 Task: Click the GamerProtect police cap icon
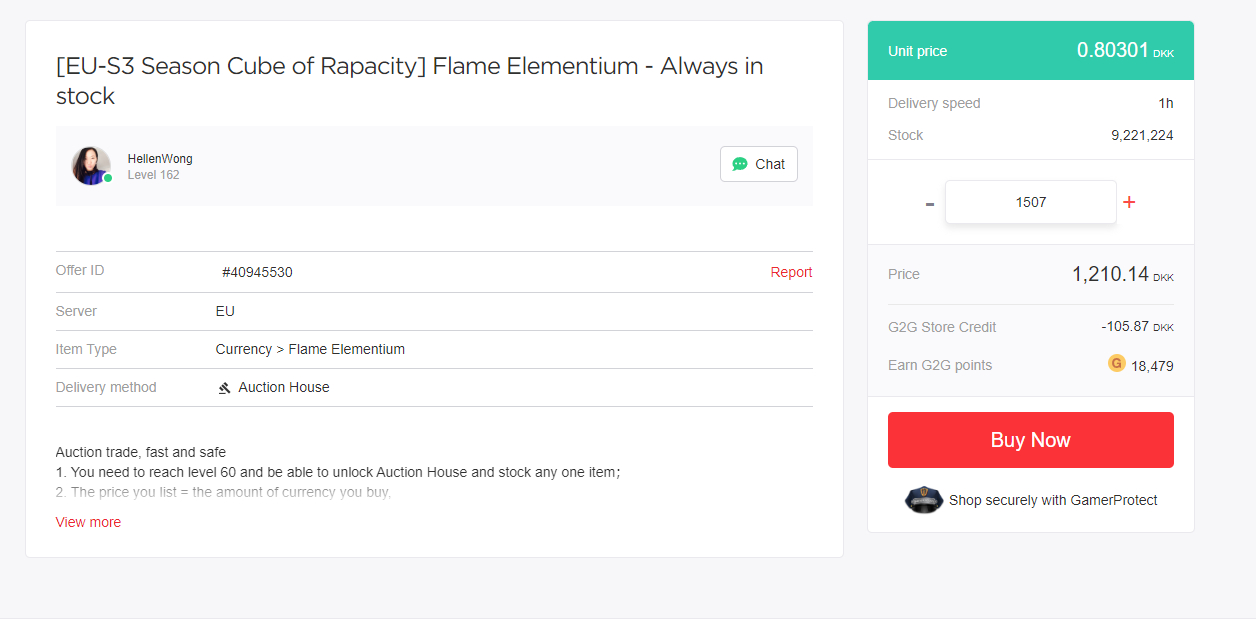(923, 500)
